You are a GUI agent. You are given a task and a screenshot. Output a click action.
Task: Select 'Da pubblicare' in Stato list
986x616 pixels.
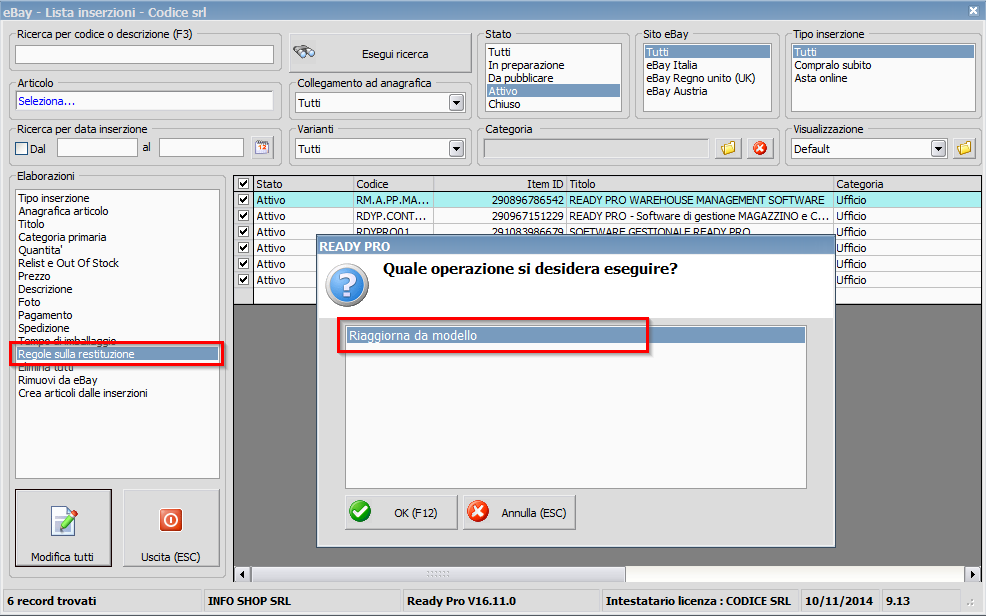(x=553, y=79)
